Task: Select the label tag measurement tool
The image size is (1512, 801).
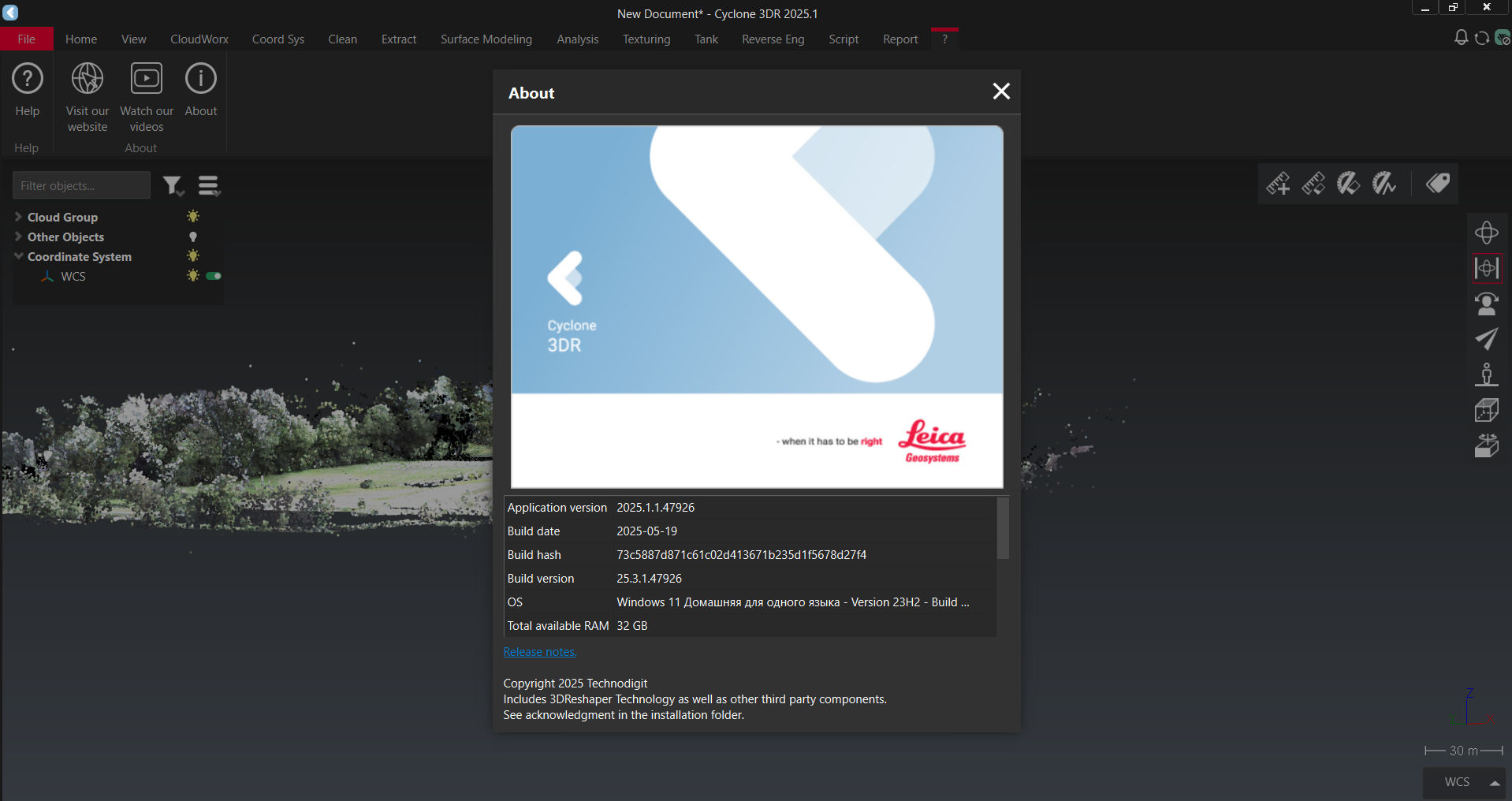Action: point(1436,183)
